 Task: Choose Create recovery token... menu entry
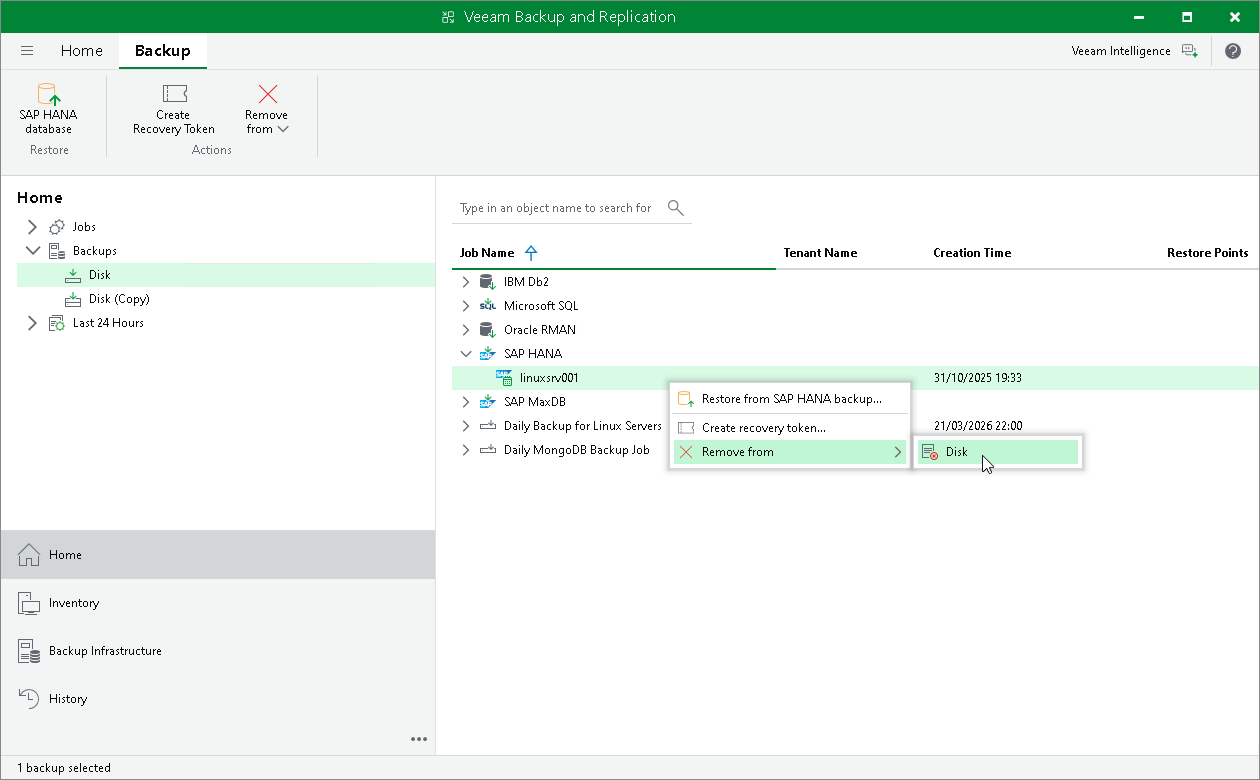[x=790, y=428]
